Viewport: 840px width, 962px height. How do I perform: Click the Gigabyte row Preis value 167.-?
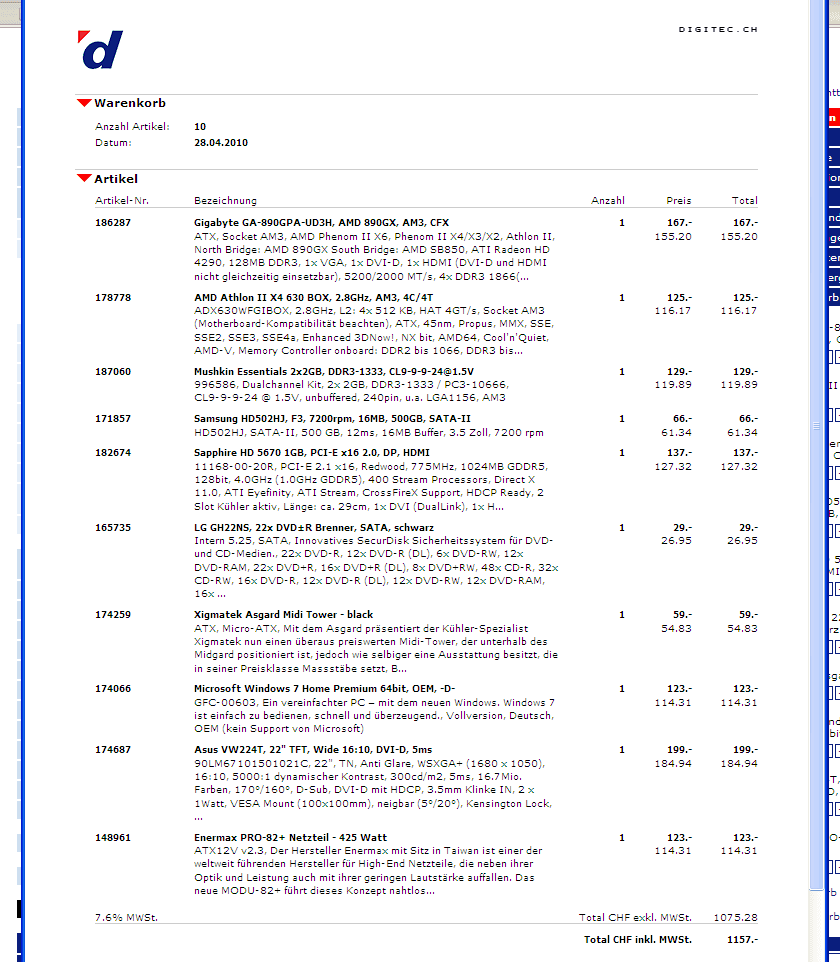pyautogui.click(x=679, y=223)
